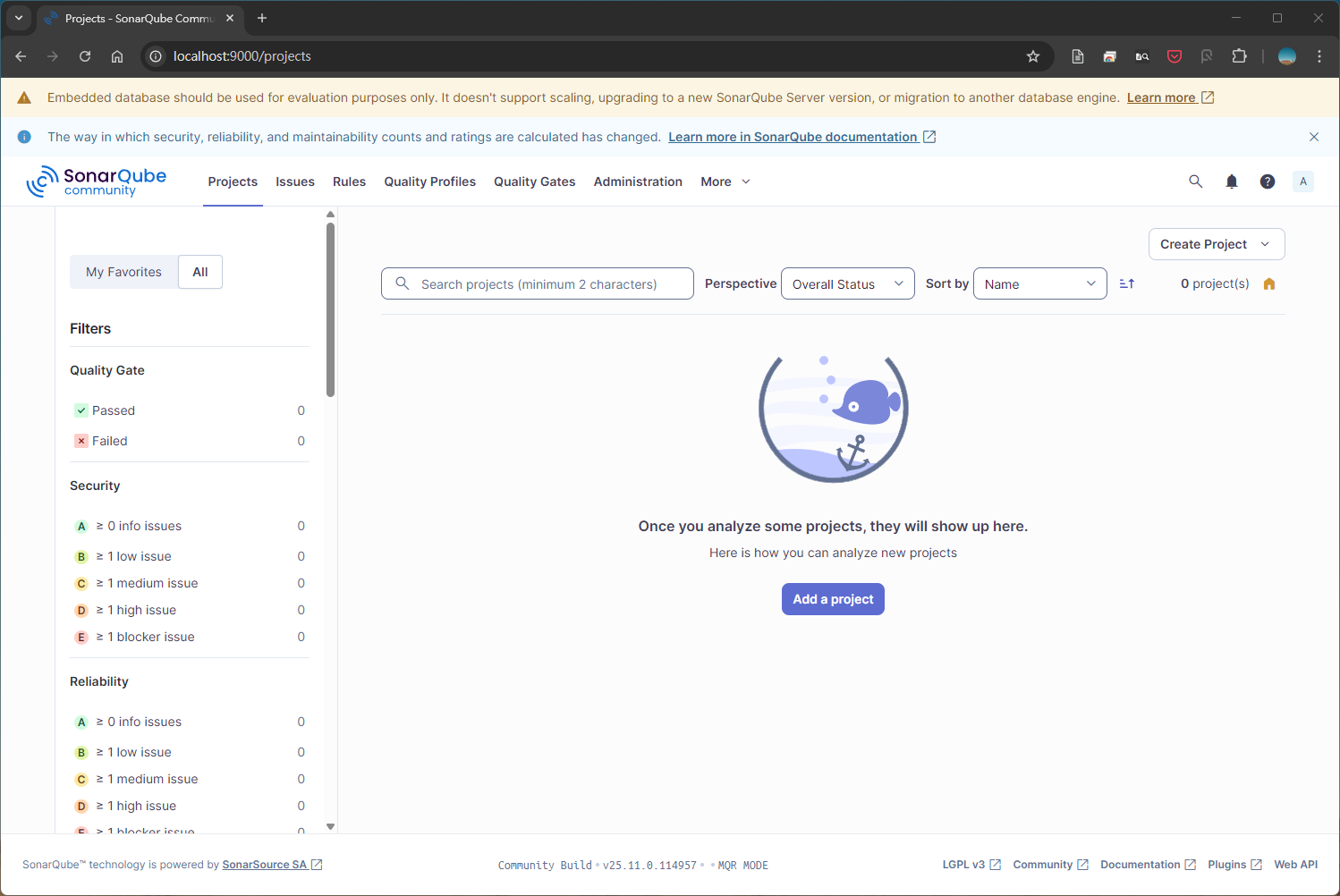This screenshot has height=896, width=1340.
Task: Click the orange home icon by project count
Action: click(1268, 283)
